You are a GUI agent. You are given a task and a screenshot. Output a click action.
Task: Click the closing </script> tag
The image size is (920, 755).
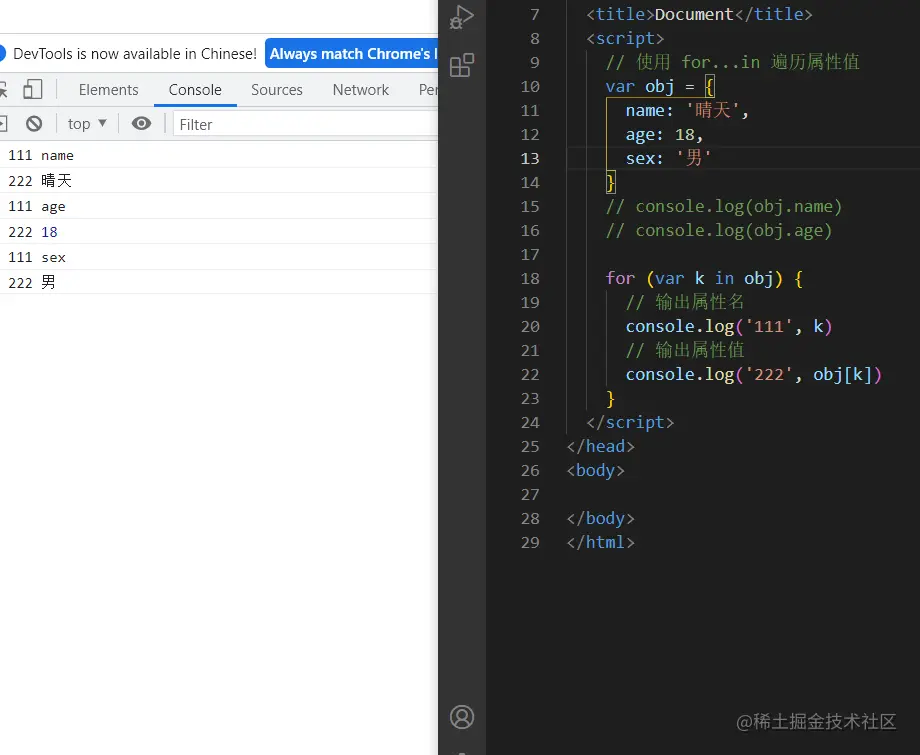coord(630,422)
